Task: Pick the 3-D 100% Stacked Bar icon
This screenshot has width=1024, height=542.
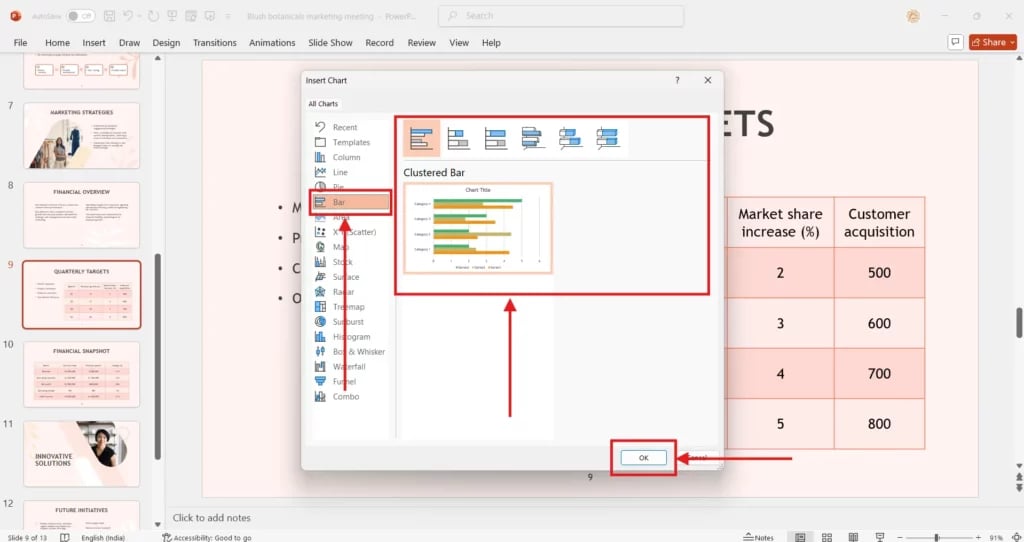Action: pyautogui.click(x=607, y=139)
